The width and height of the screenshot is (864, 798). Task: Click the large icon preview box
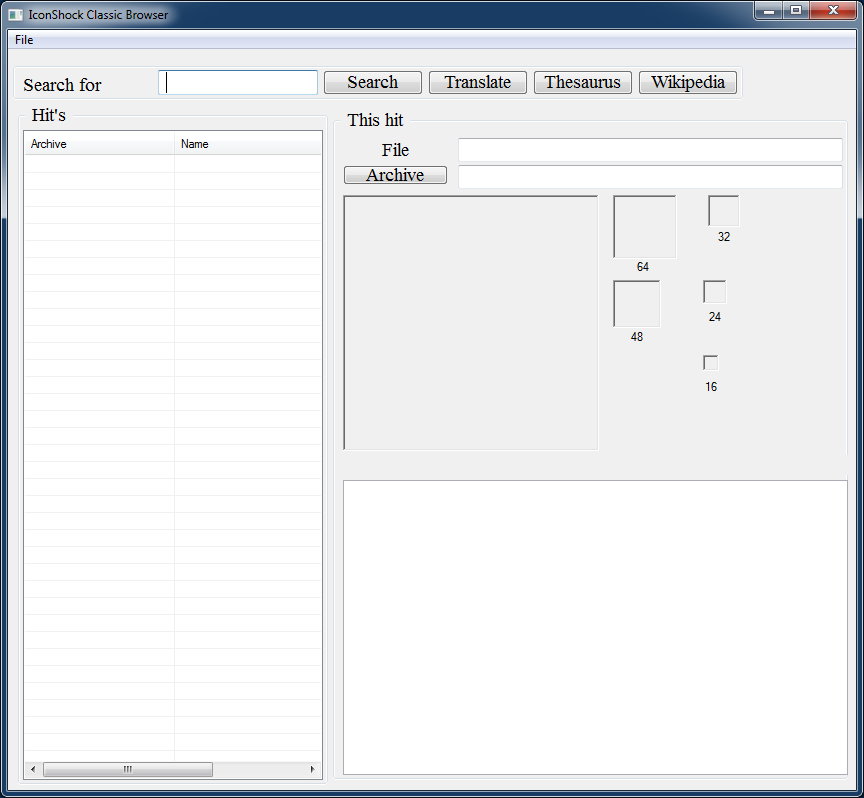[471, 323]
